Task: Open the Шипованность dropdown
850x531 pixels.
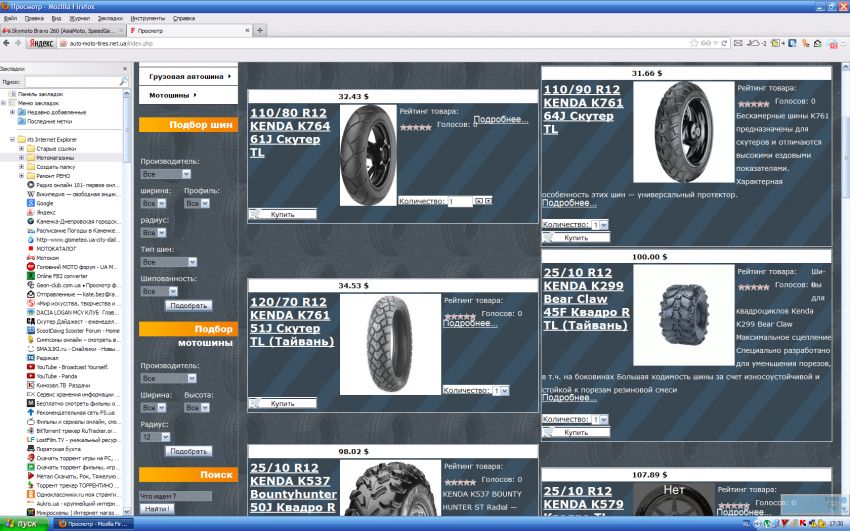Action: (x=159, y=291)
